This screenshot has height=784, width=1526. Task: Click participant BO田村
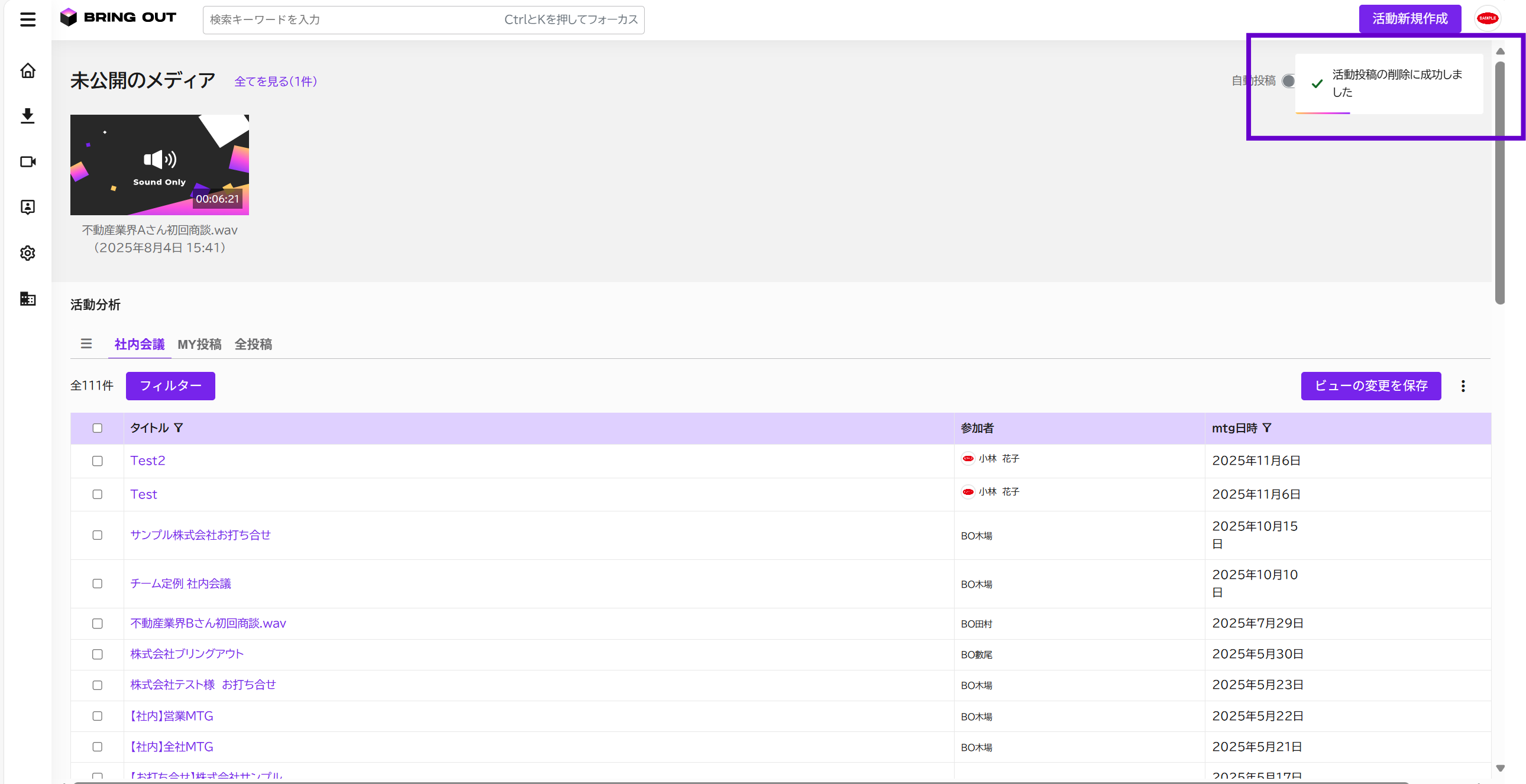977,624
